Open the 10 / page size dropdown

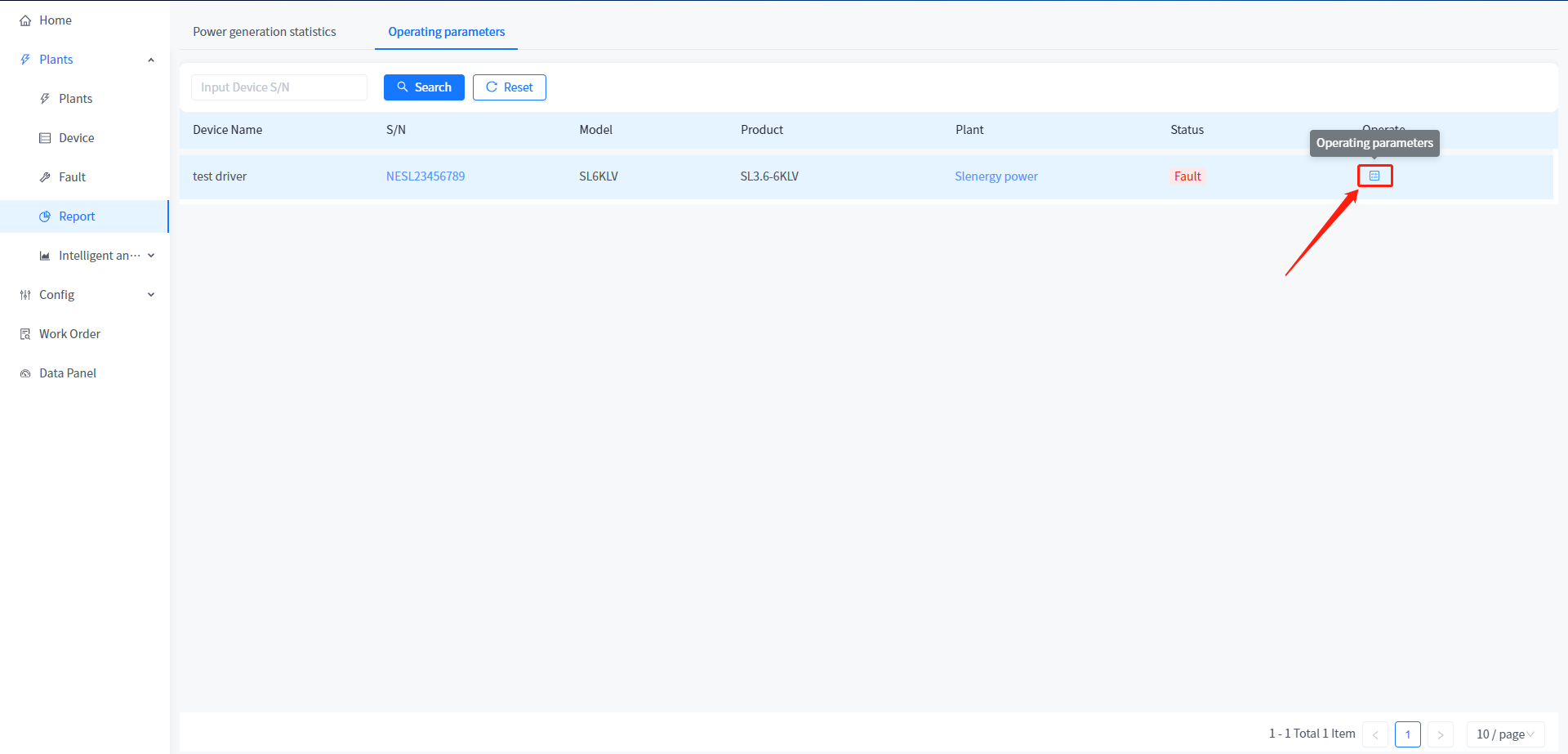(x=1504, y=734)
